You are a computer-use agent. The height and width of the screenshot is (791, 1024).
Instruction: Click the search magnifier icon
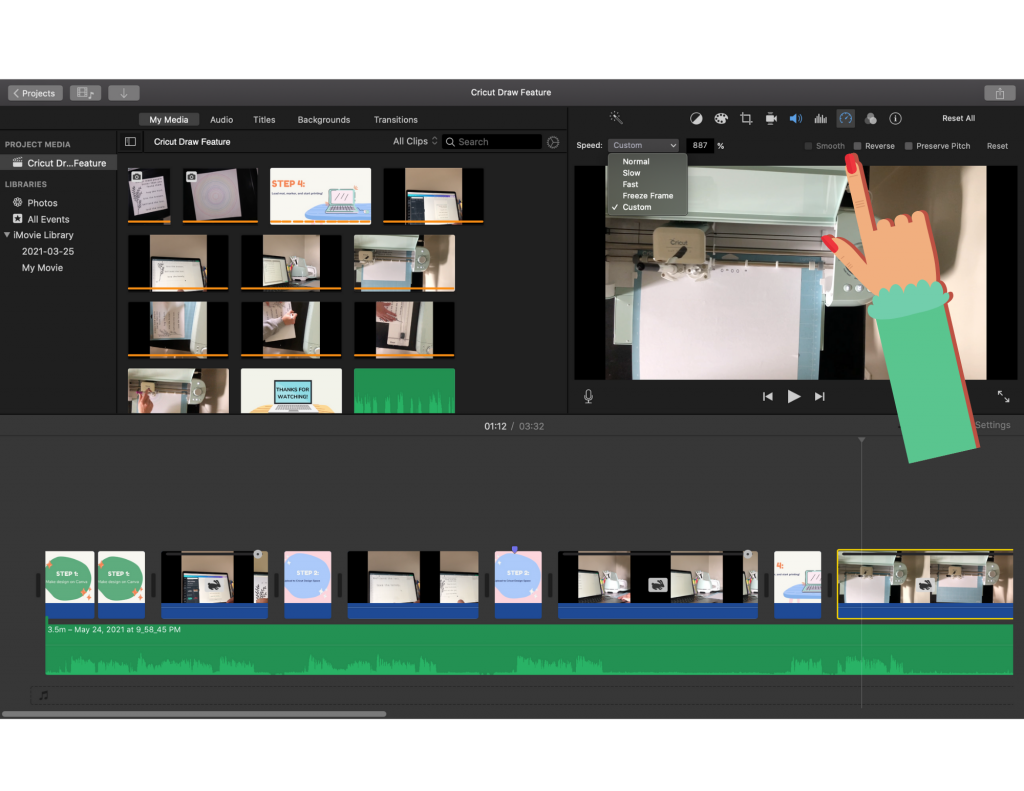pyautogui.click(x=450, y=142)
